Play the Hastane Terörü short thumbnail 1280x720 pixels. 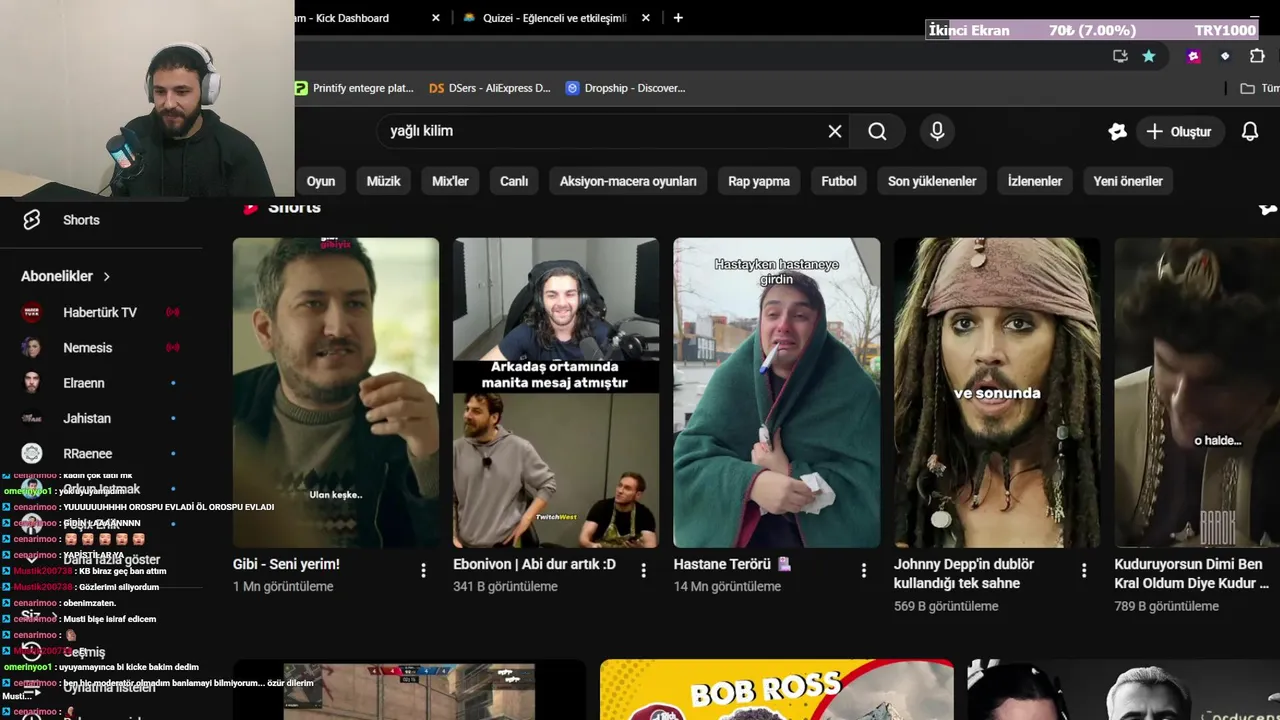pos(777,393)
